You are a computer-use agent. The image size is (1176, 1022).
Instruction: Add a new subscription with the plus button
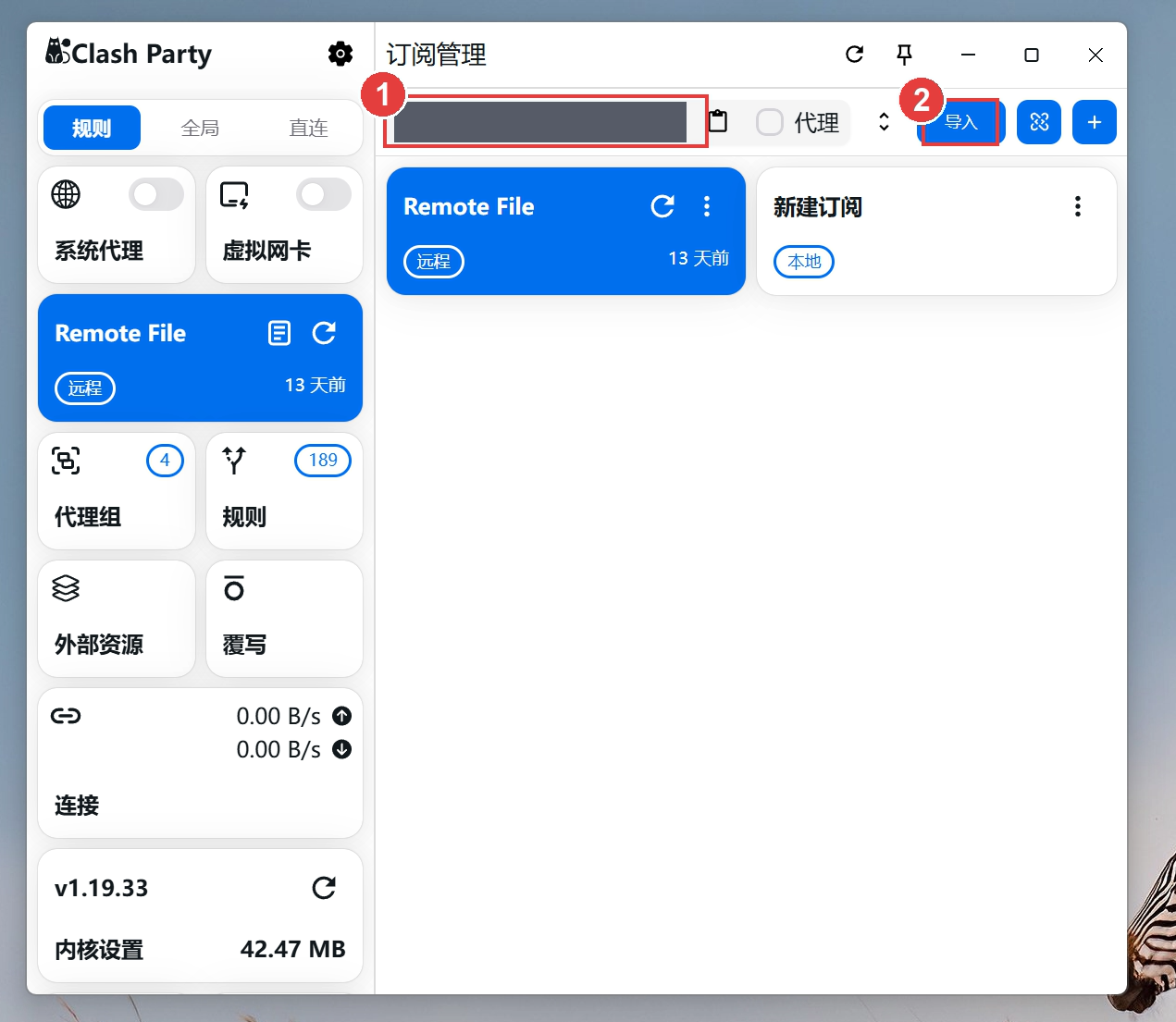[1095, 122]
